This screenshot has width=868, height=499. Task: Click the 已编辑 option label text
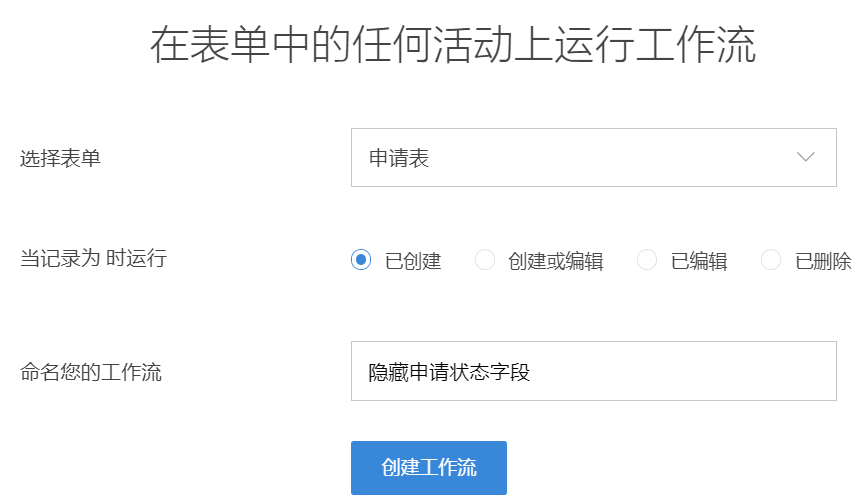point(699,261)
